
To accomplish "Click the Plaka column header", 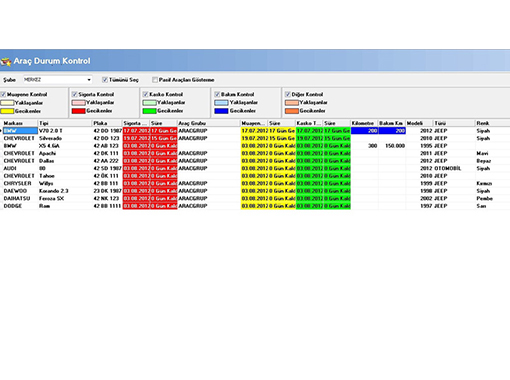I will tap(107, 123).
